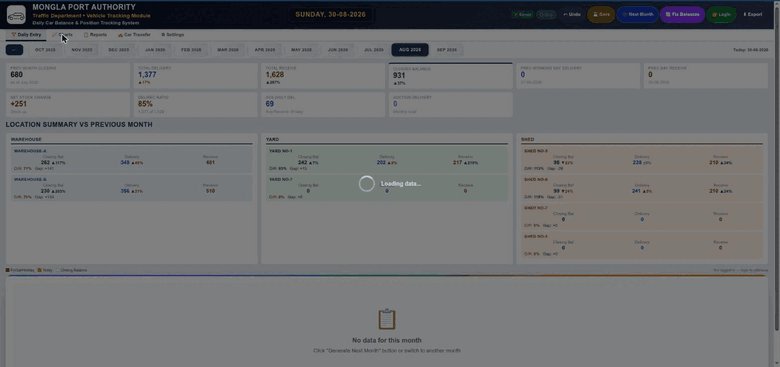Click the Total Receive 1,628 card

pos(323,76)
